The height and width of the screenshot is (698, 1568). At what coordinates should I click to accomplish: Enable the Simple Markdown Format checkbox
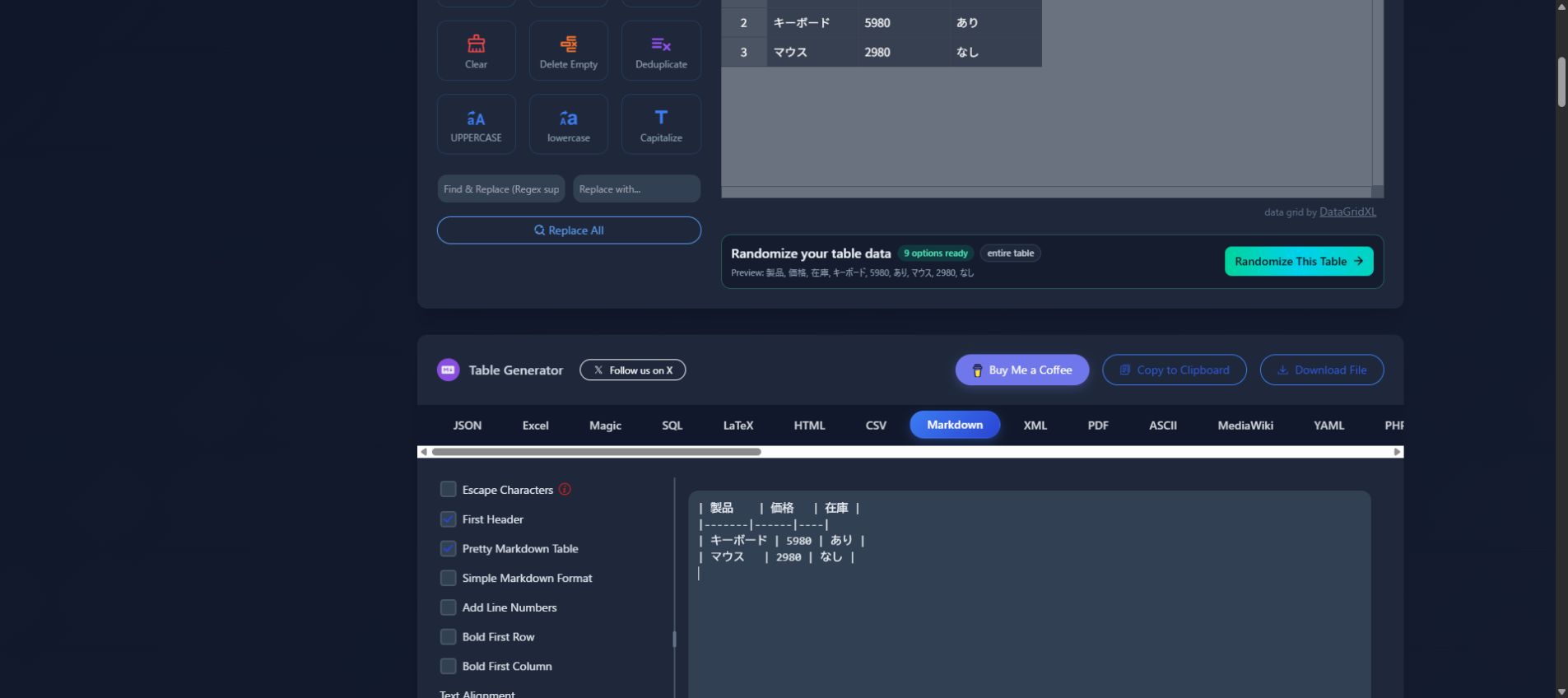click(x=448, y=578)
